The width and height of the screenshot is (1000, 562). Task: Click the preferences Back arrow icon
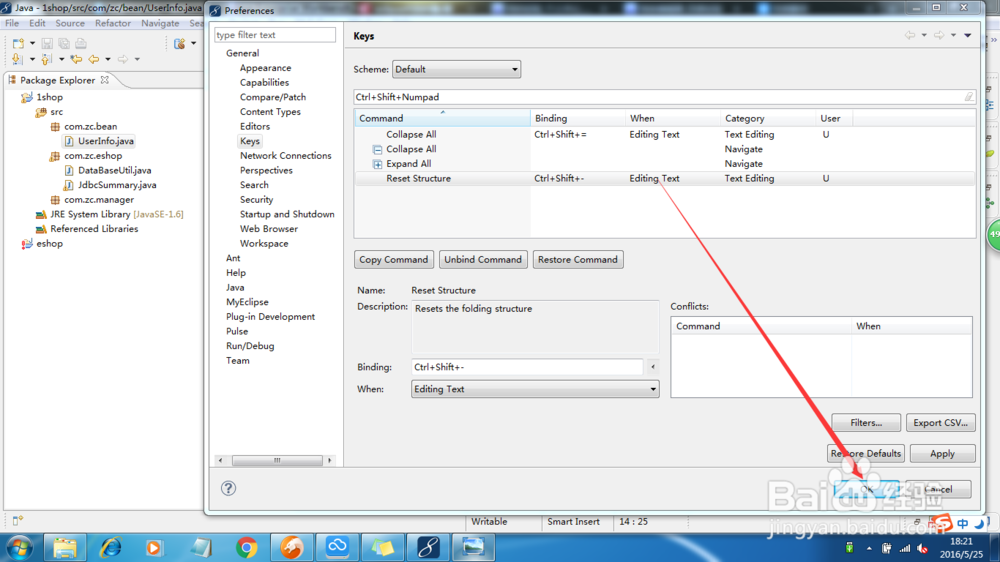point(910,36)
